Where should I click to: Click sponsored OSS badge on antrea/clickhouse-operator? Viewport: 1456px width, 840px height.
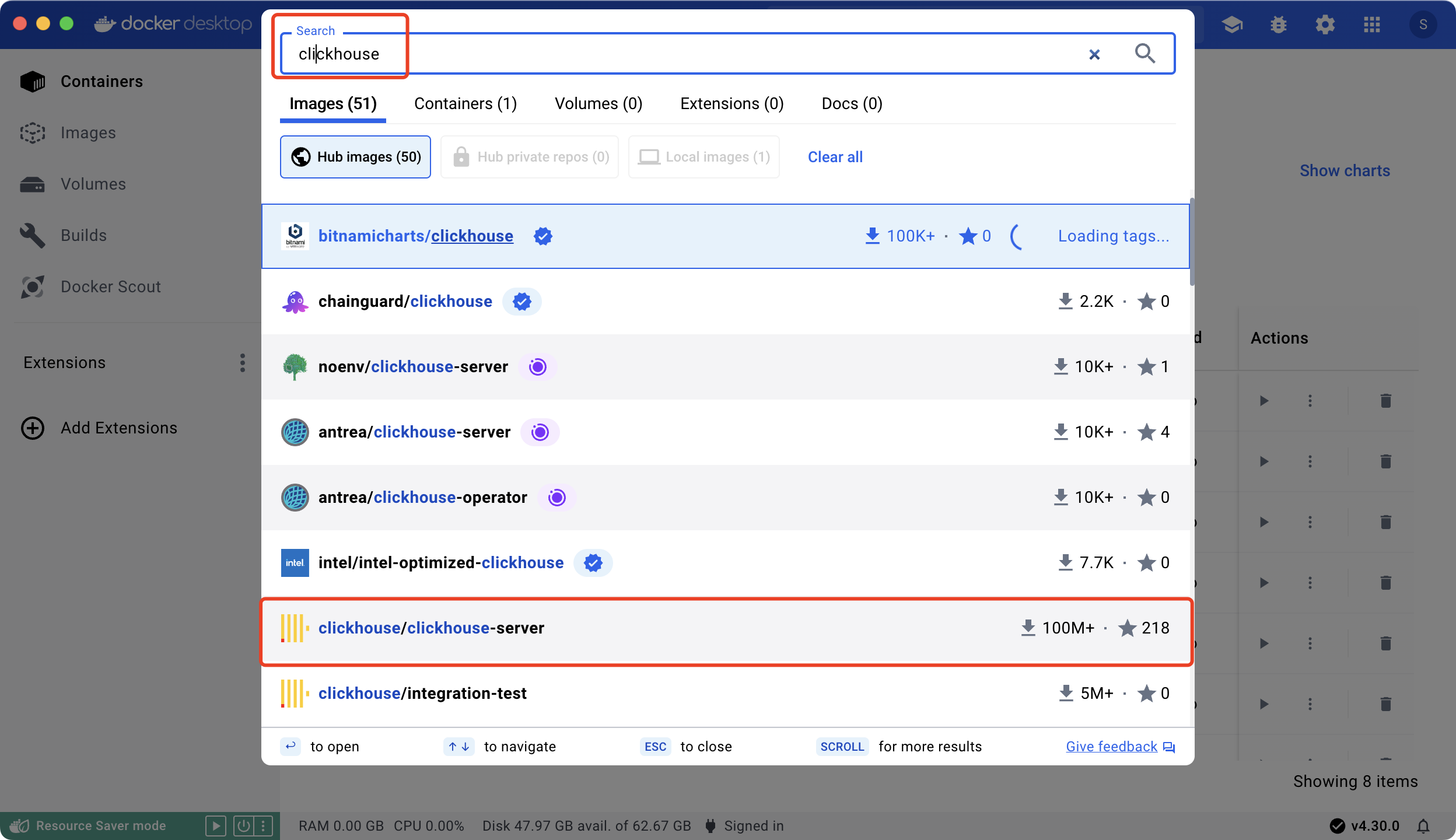tap(556, 498)
